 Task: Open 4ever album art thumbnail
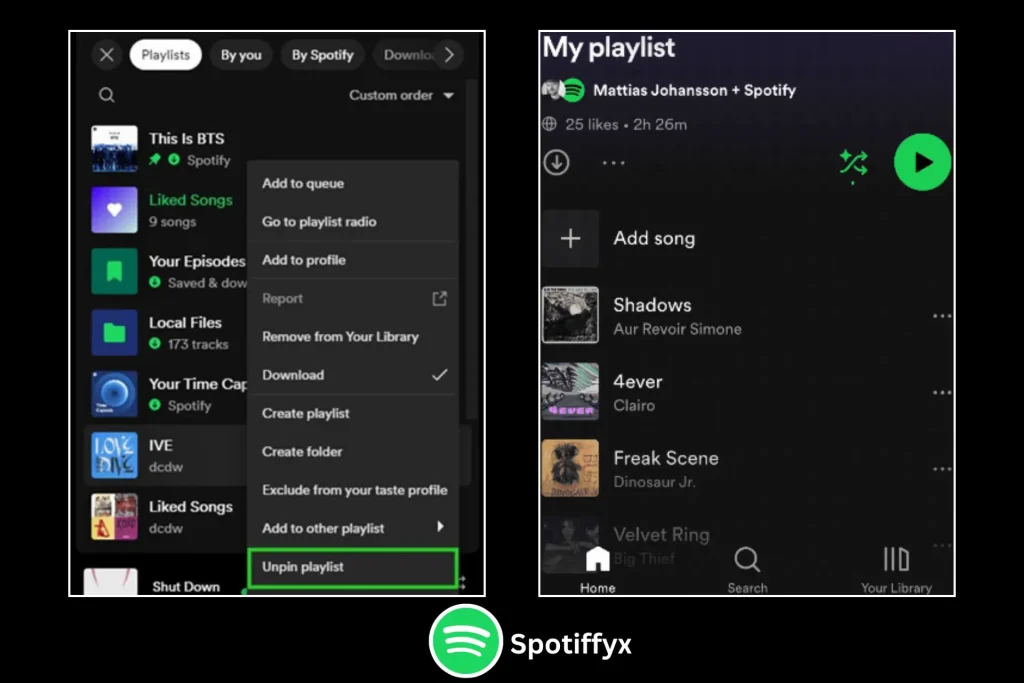570,392
